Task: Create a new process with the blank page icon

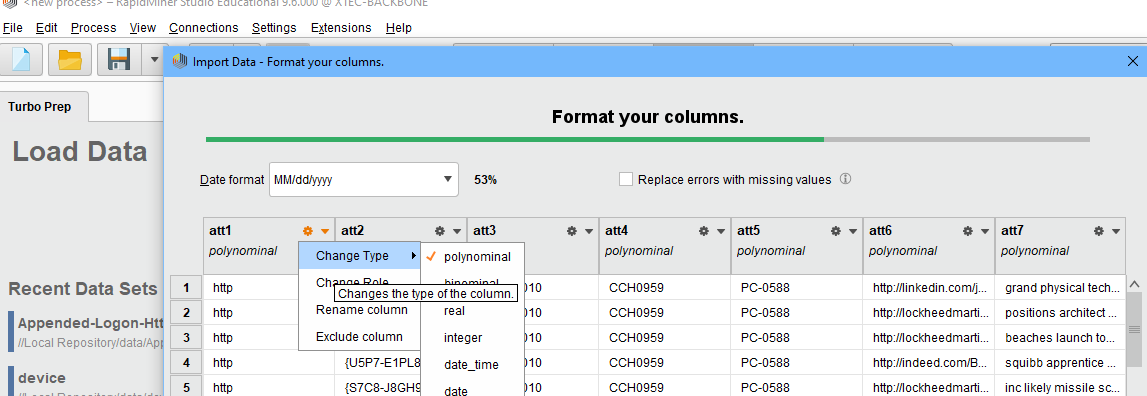Action: tap(21, 59)
